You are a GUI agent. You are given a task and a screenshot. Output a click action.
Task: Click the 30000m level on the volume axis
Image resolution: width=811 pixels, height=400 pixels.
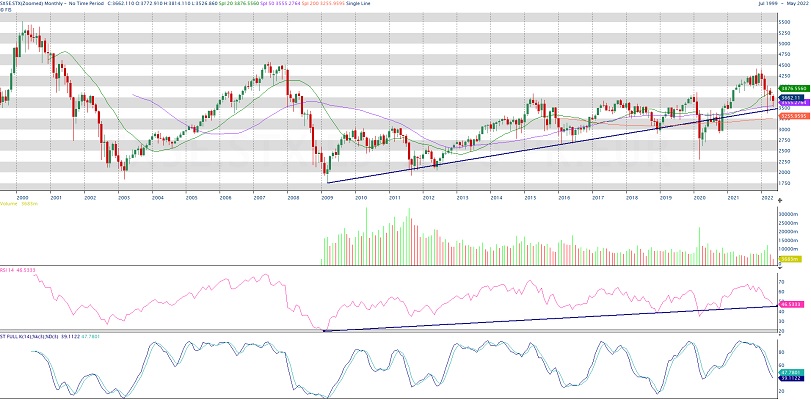pyautogui.click(x=787, y=214)
